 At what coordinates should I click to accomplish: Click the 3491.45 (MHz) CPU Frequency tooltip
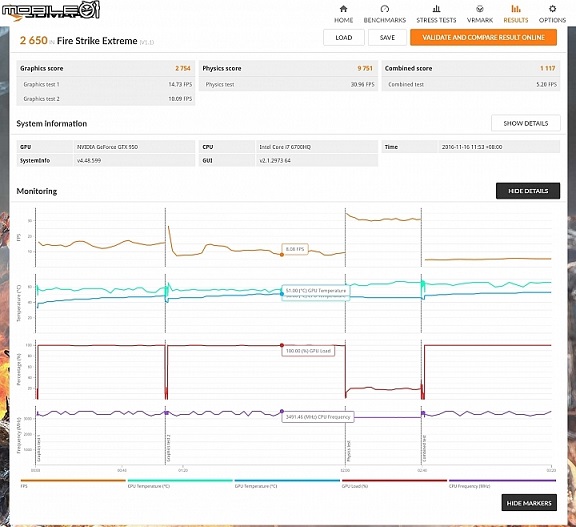[318, 417]
